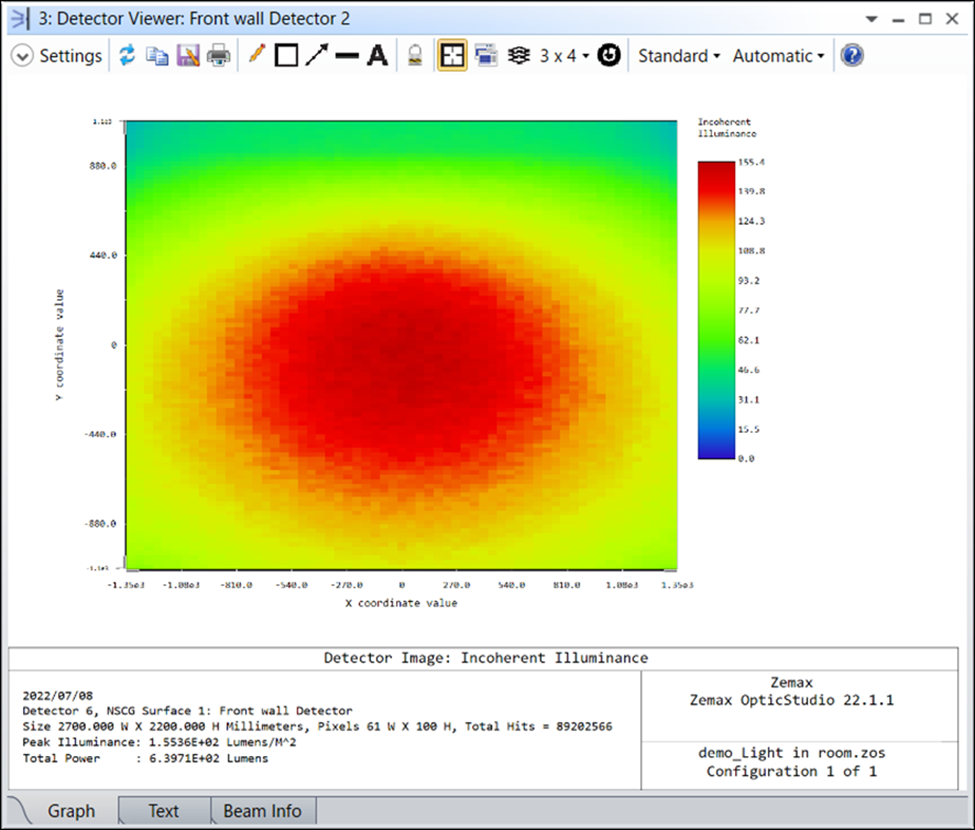Pick the line drawing tool
The width and height of the screenshot is (975, 830).
click(x=347, y=56)
